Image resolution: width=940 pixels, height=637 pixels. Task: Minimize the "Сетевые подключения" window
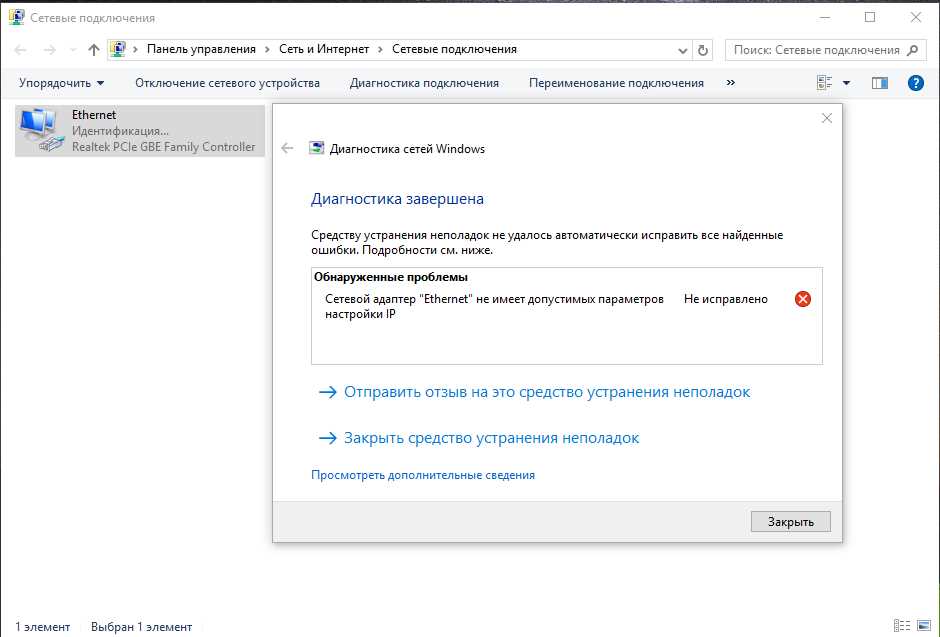tap(825, 17)
